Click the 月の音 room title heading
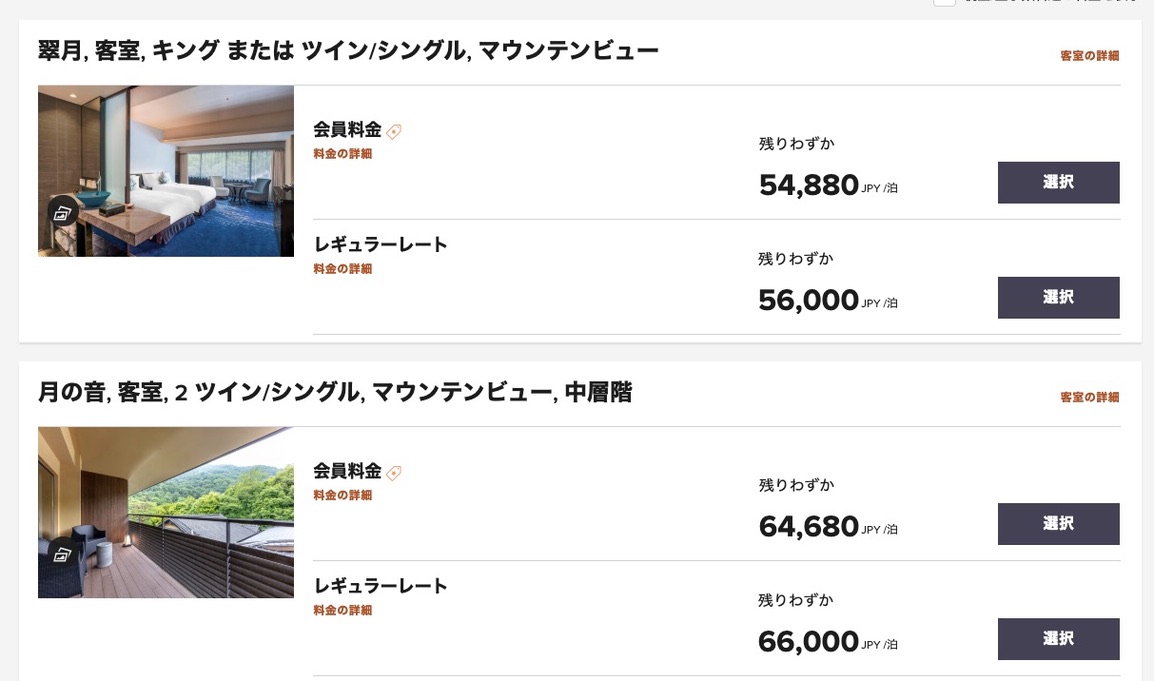 [334, 393]
